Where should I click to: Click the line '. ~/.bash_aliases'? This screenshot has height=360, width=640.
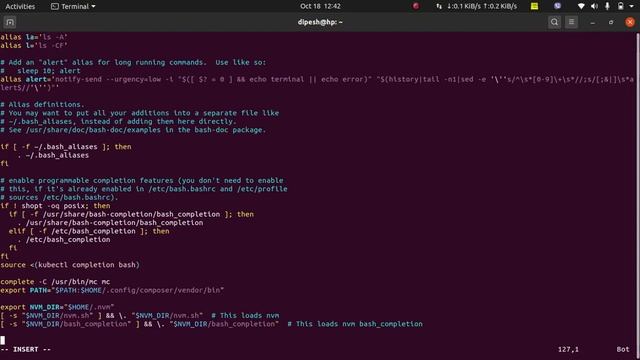[x=53, y=155]
